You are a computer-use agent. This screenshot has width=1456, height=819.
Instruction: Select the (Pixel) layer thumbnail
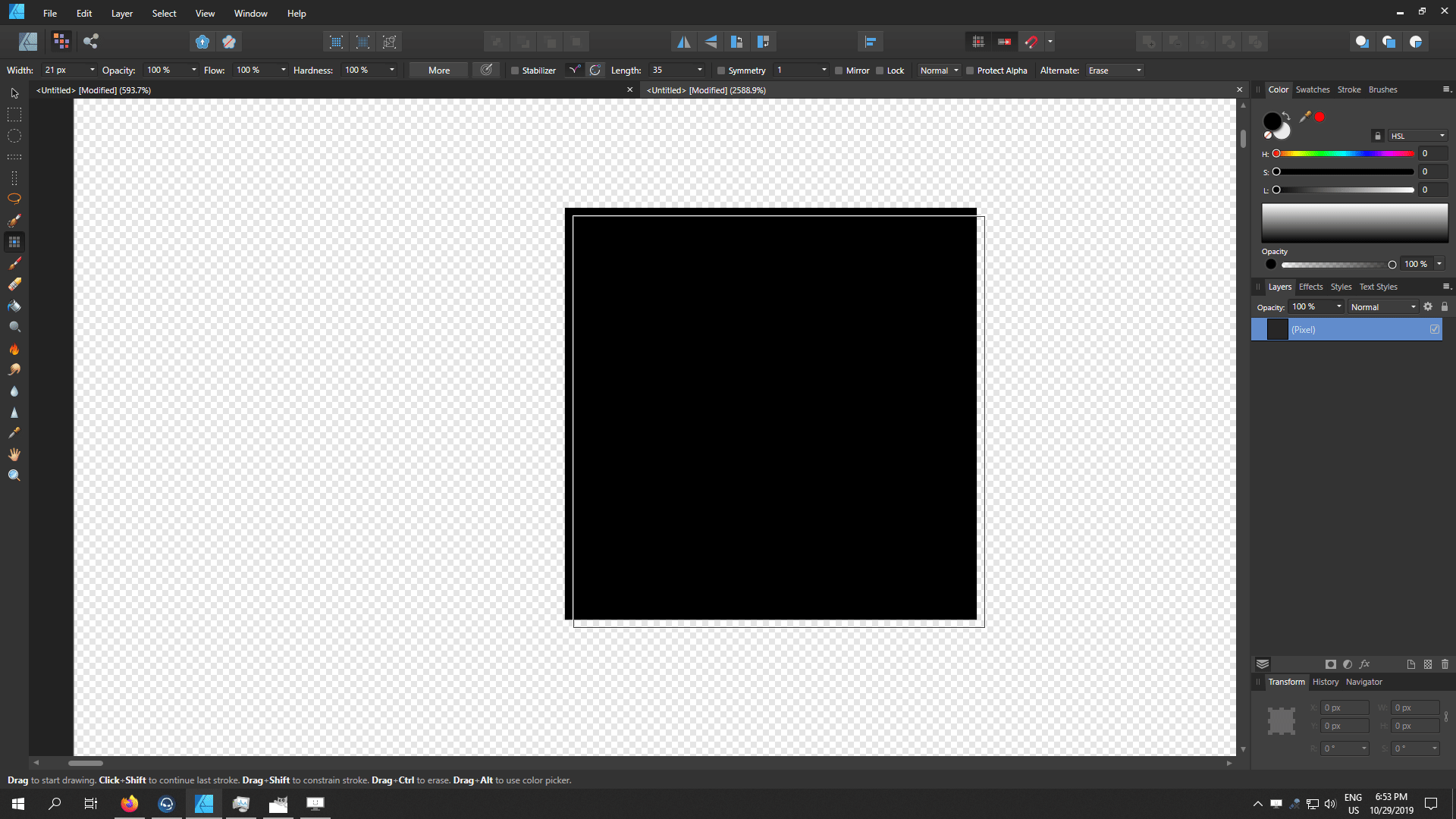(x=1277, y=329)
